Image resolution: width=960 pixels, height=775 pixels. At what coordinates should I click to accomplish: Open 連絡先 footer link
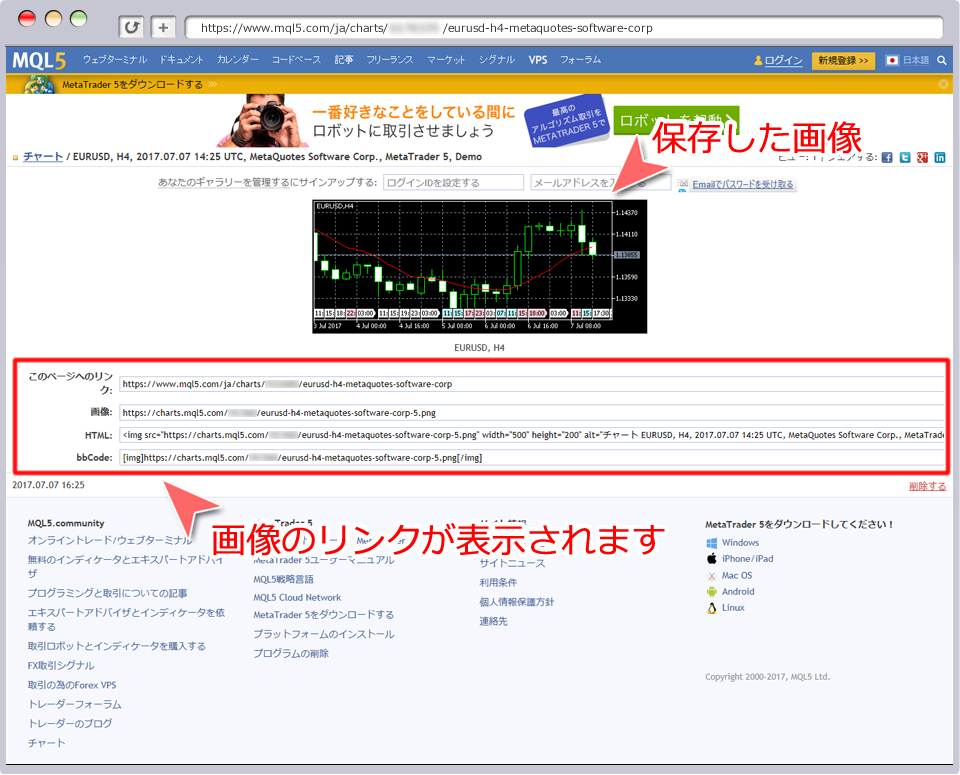493,621
